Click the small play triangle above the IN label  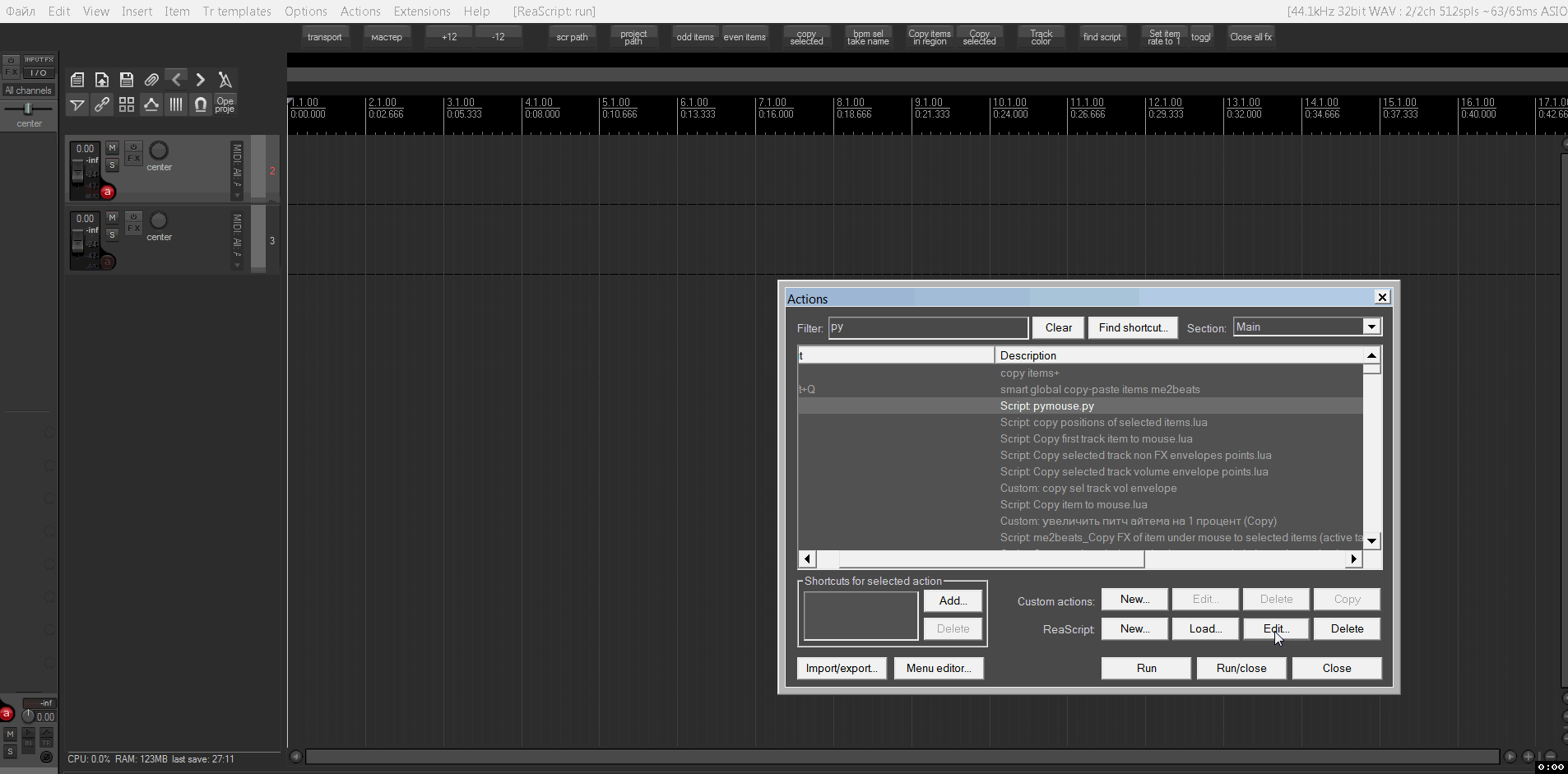(29, 732)
